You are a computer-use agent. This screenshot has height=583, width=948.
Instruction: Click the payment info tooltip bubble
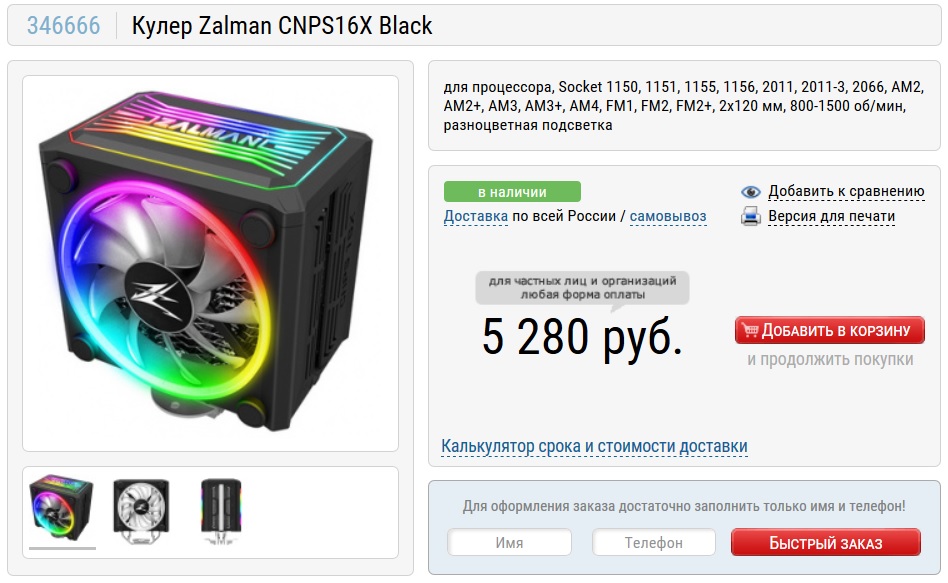click(582, 288)
